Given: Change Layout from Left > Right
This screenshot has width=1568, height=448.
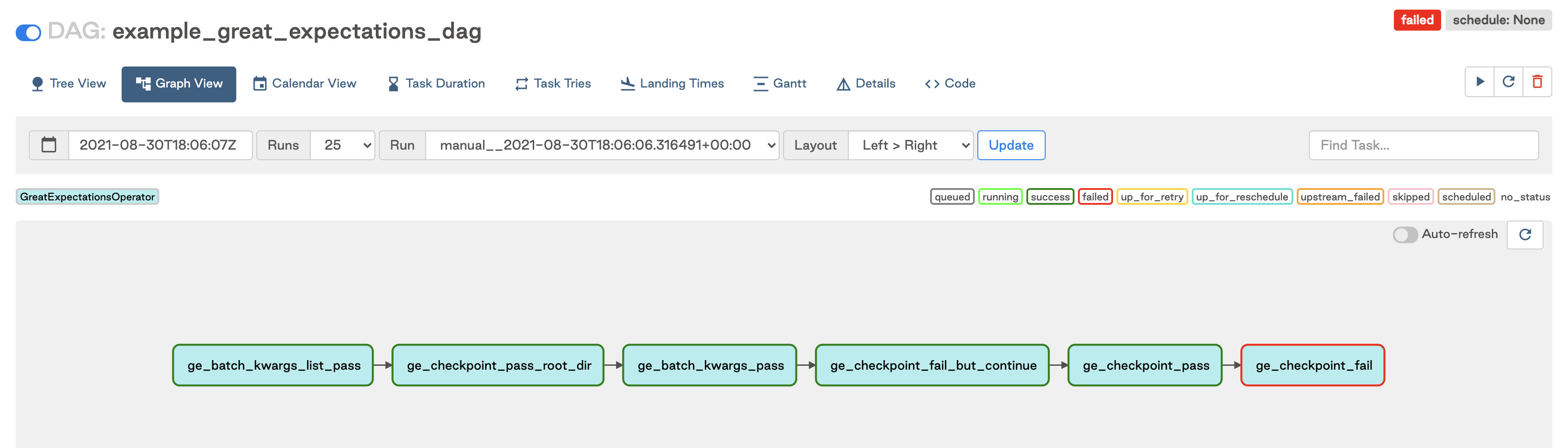Looking at the screenshot, I should tap(910, 145).
